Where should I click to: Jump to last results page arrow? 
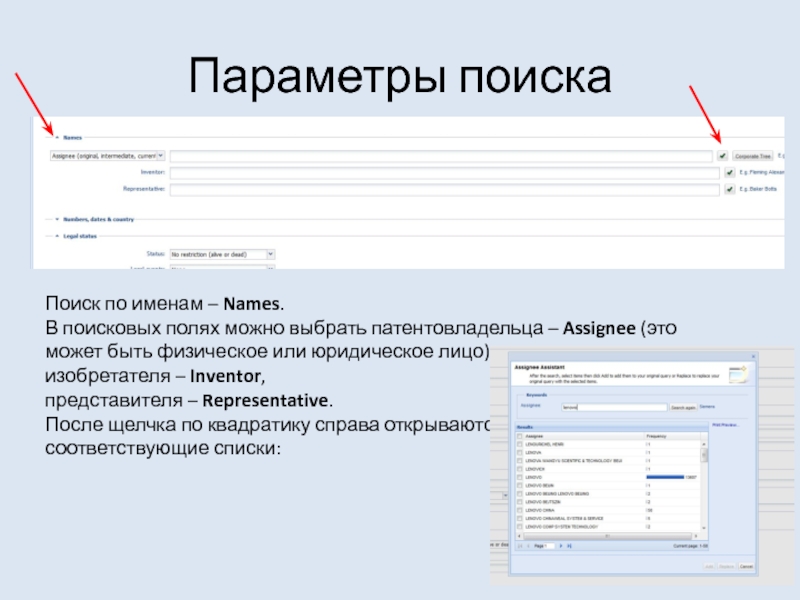569,546
